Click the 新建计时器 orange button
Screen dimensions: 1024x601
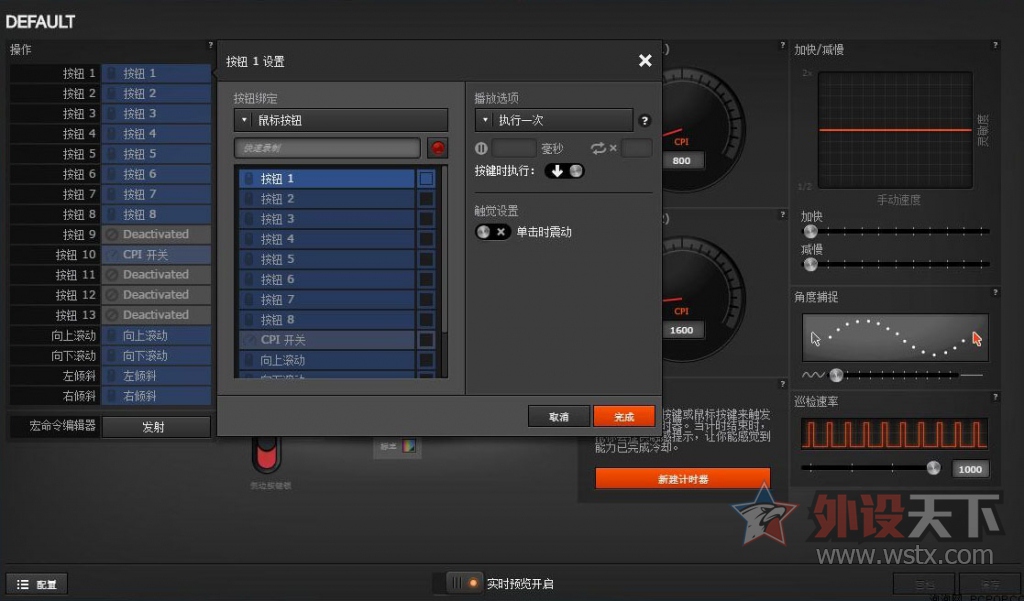[683, 478]
